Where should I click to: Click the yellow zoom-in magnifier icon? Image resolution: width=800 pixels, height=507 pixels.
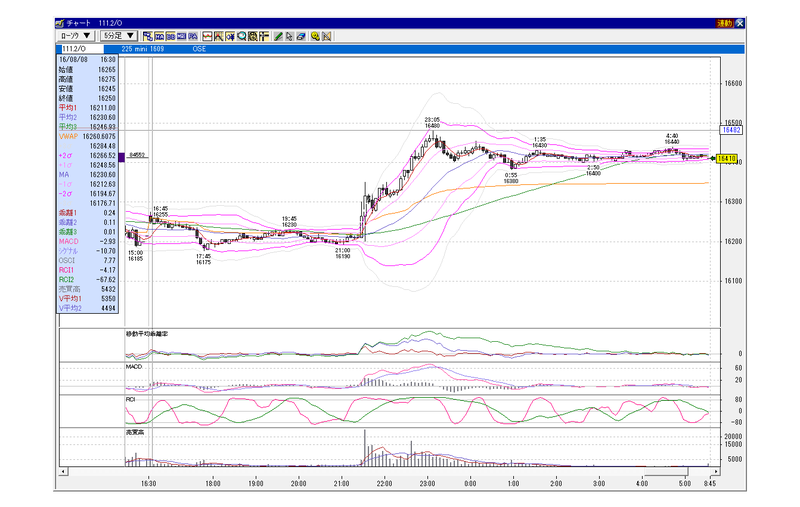315,36
